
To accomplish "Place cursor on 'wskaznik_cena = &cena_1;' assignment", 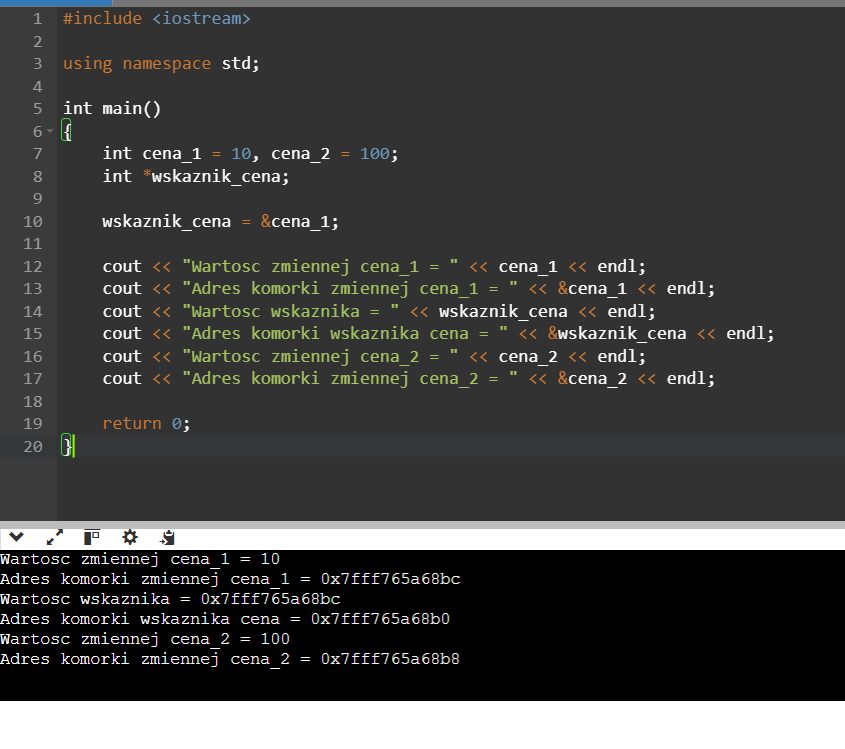I will pyautogui.click(x=227, y=221).
